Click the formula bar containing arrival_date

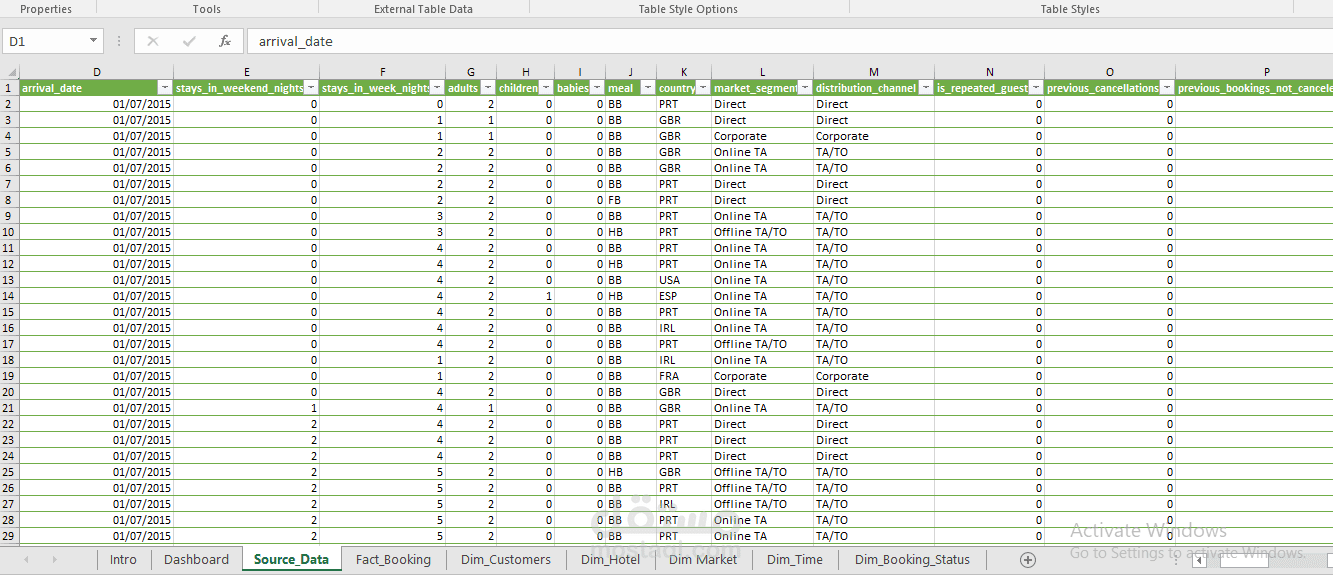(x=790, y=41)
